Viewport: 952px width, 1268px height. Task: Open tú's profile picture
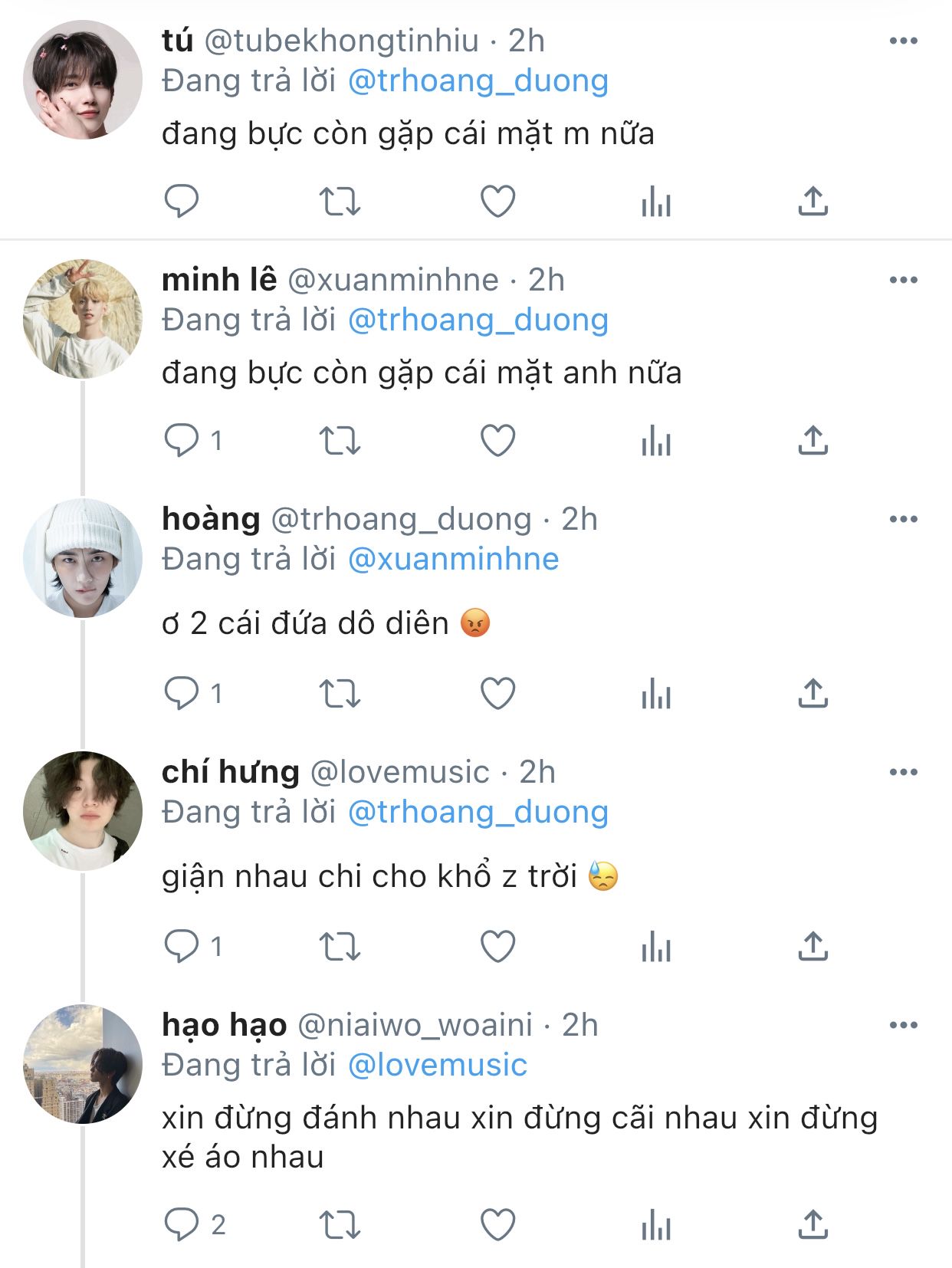[83, 80]
